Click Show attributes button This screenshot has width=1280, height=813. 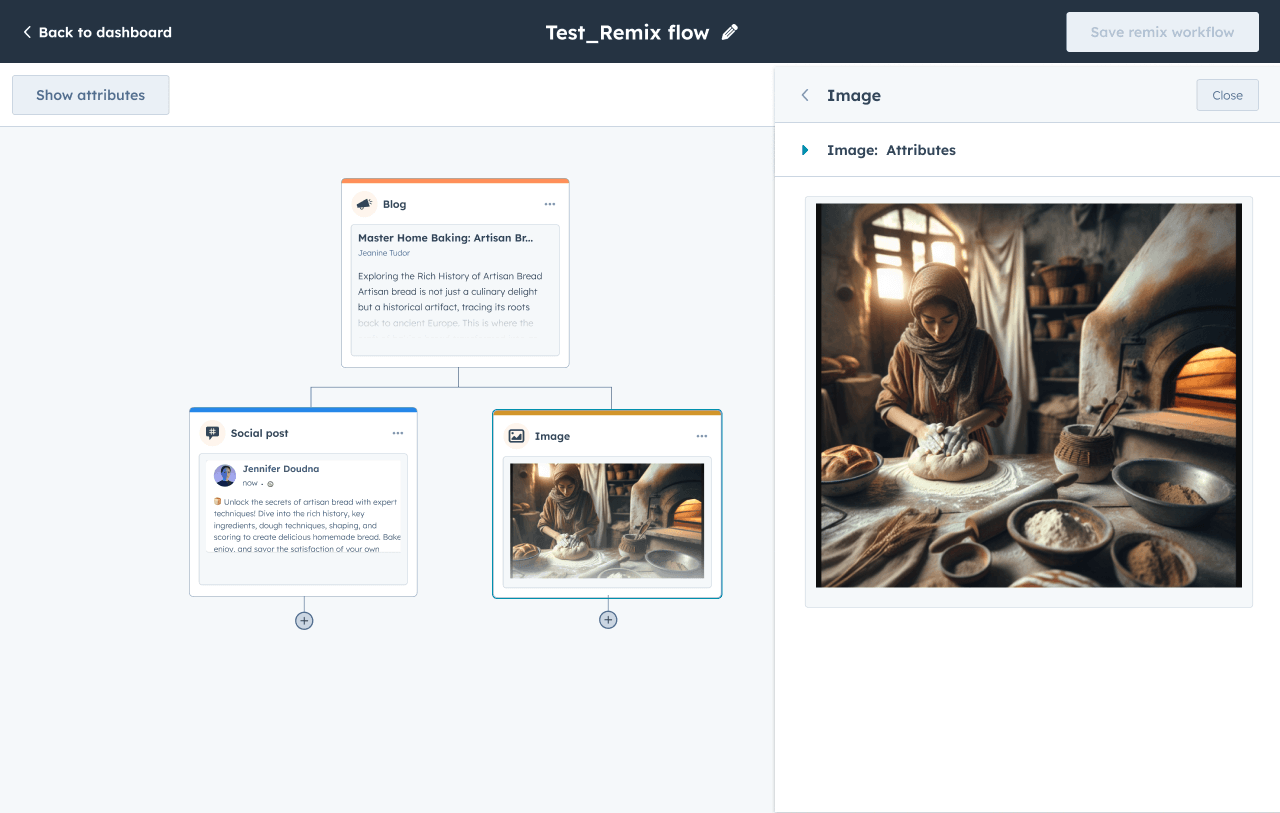[90, 95]
